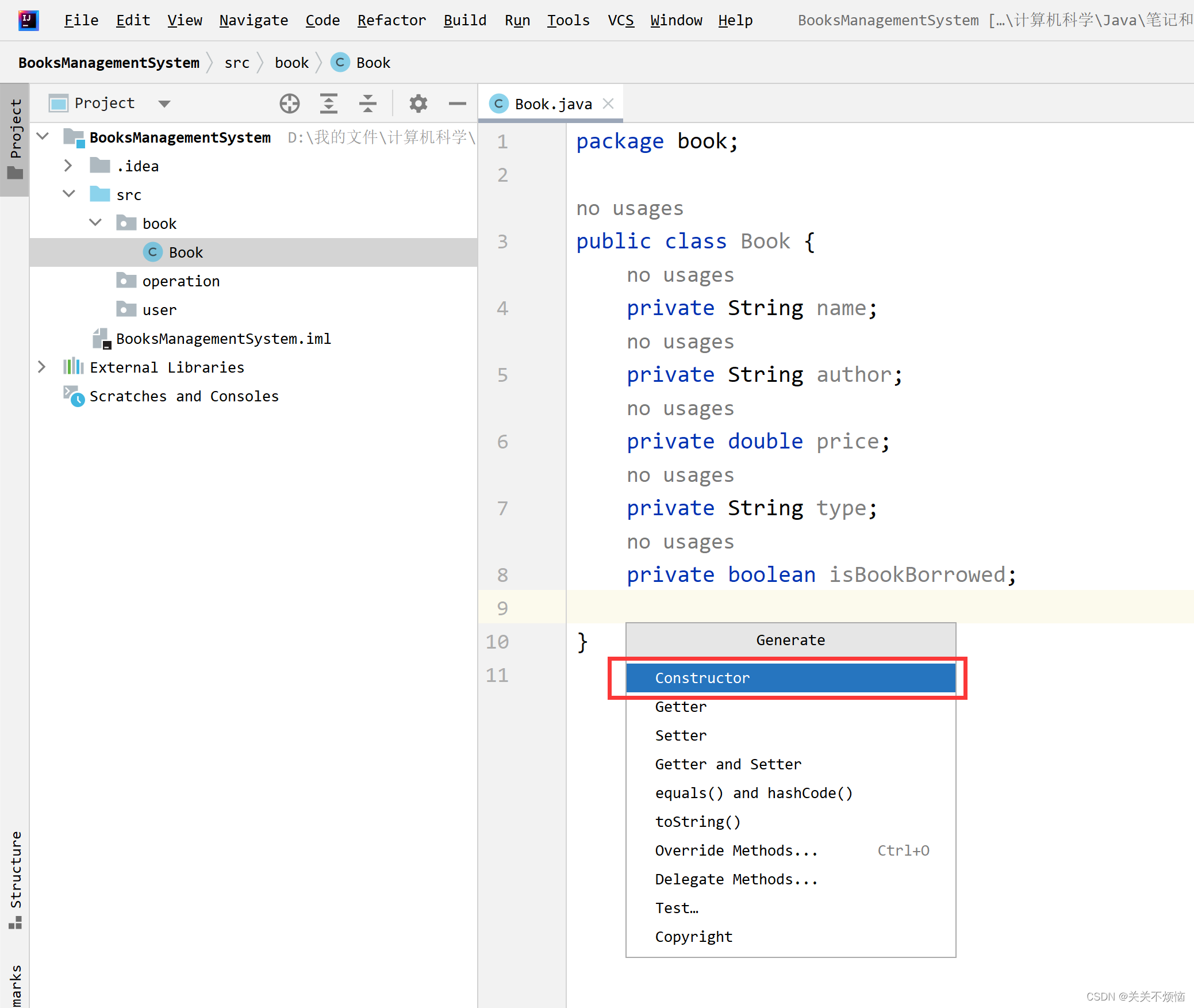Choose equals() and hashCode() option

coord(790,793)
